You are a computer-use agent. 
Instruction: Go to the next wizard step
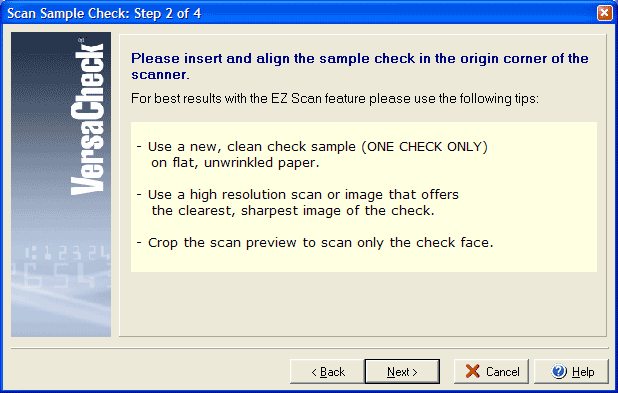(x=402, y=371)
